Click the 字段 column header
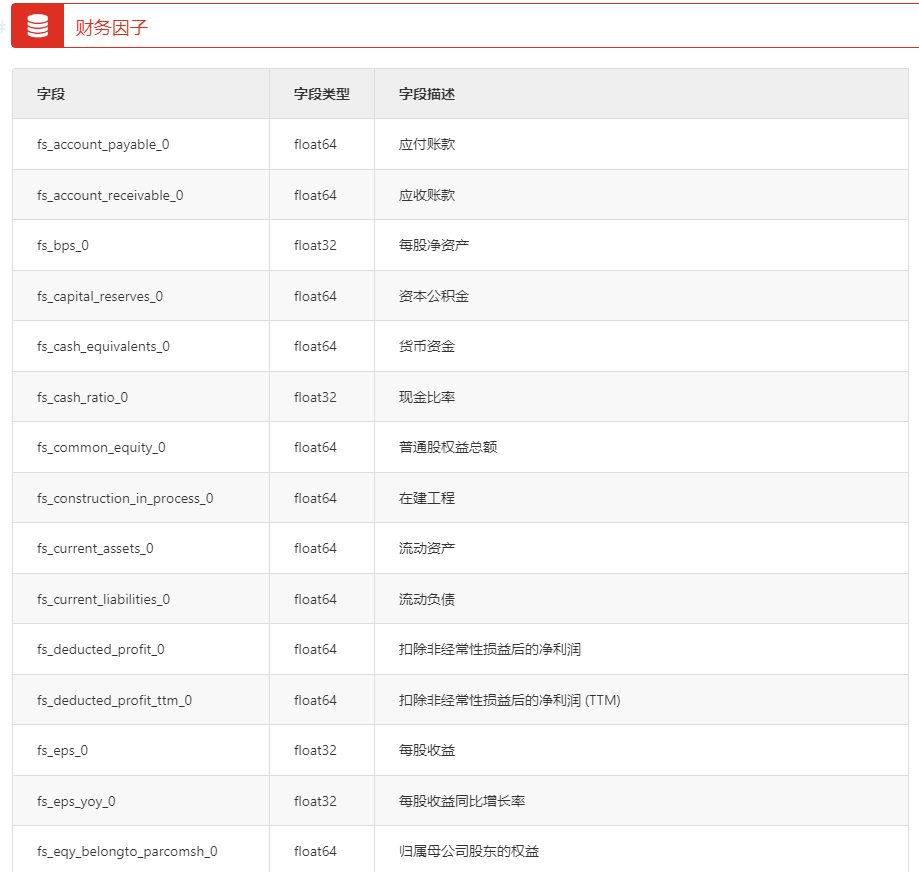The height and width of the screenshot is (872, 919). click(51, 94)
